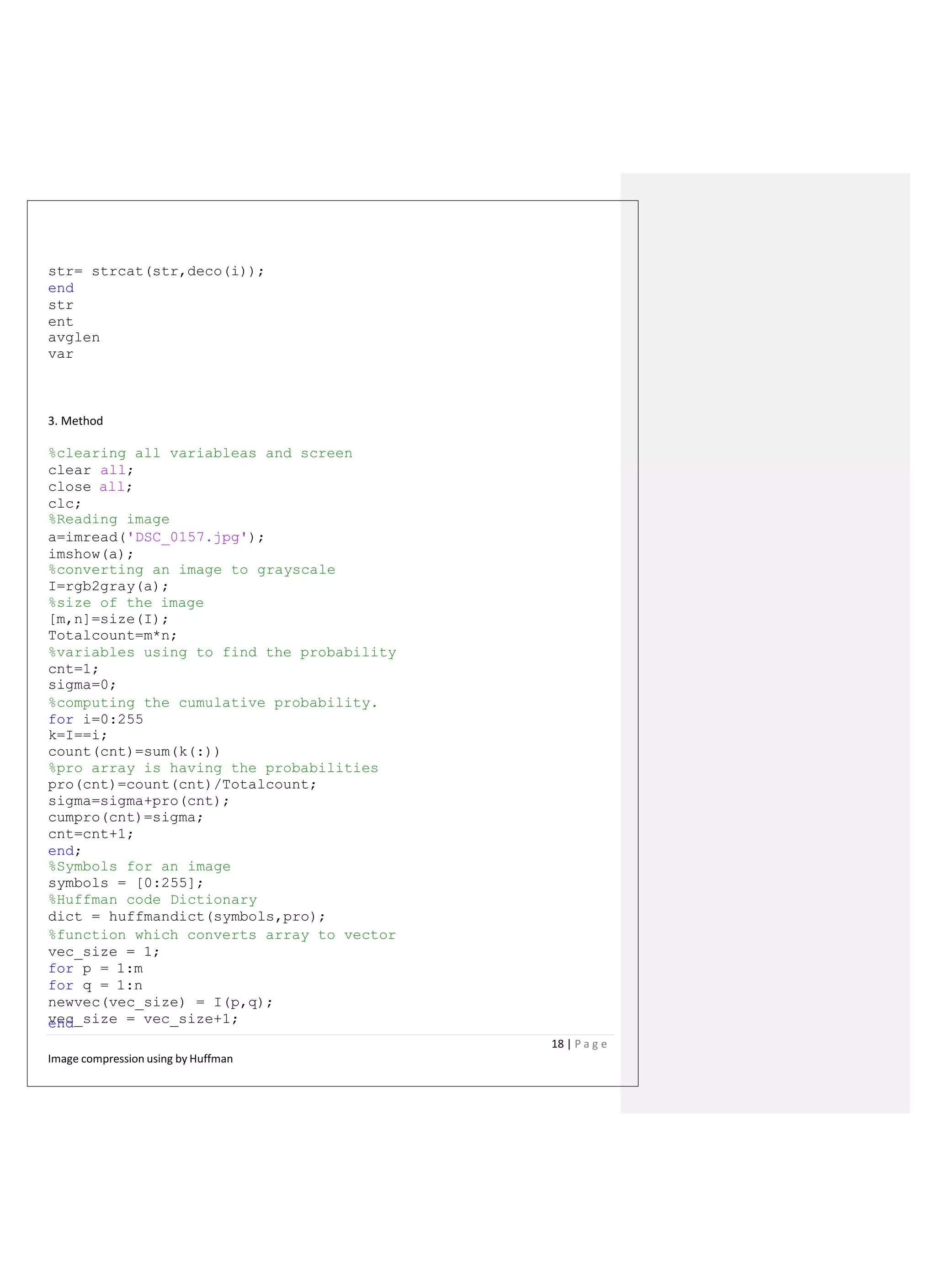Viewport: 936px width, 1288px height.
Task: Click '%variables using to find the probability'
Action: tap(222, 652)
